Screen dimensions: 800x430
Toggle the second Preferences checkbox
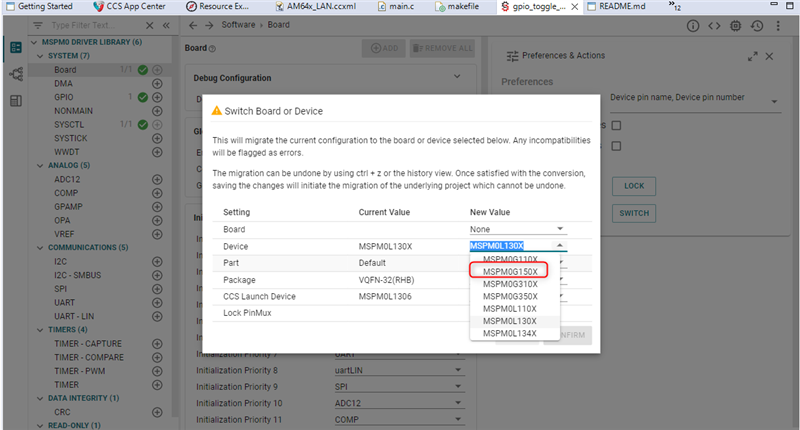click(617, 146)
